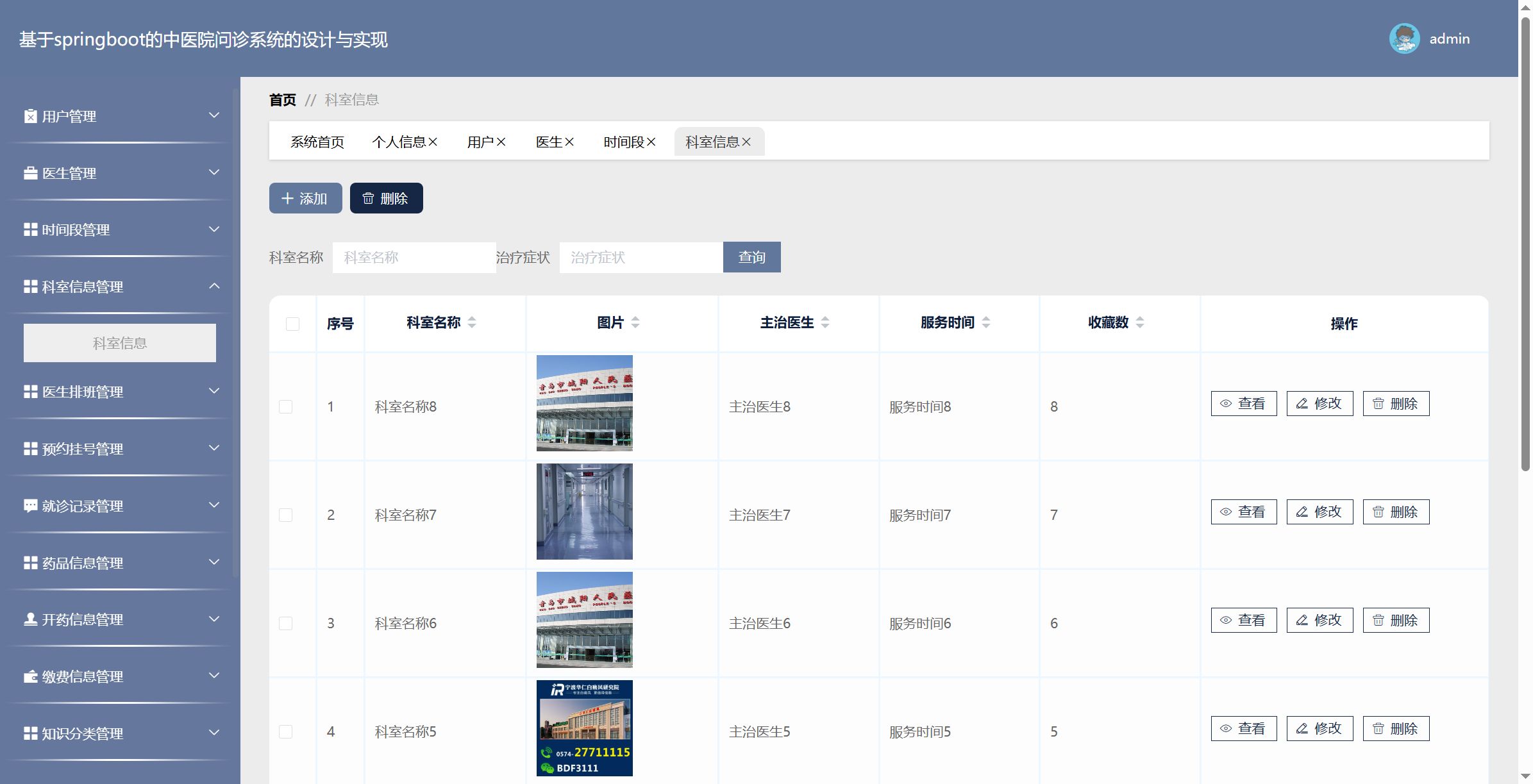Click the 用户管理 clipboard icon
The image size is (1533, 784).
click(x=30, y=116)
